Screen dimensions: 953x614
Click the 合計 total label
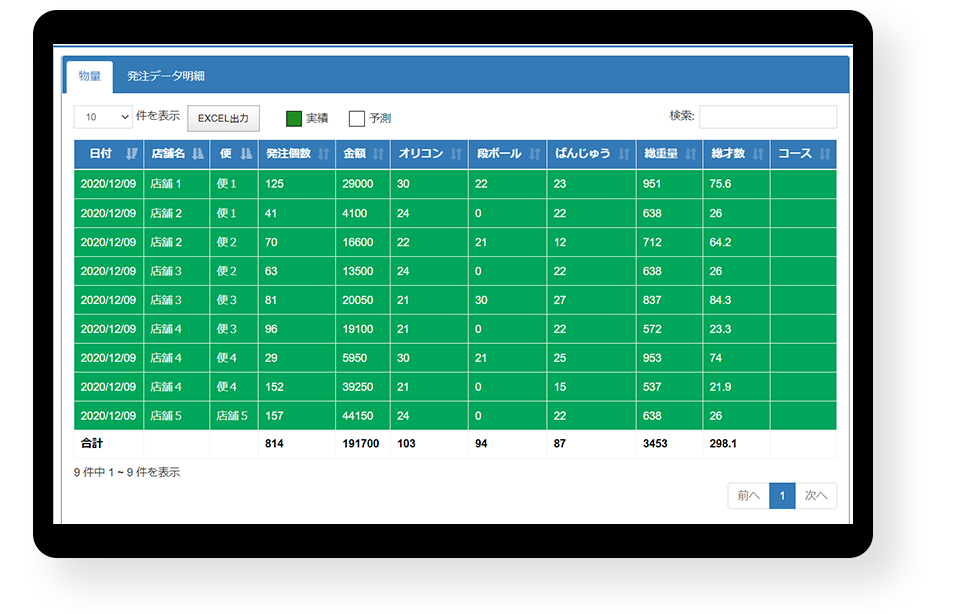[x=92, y=444]
